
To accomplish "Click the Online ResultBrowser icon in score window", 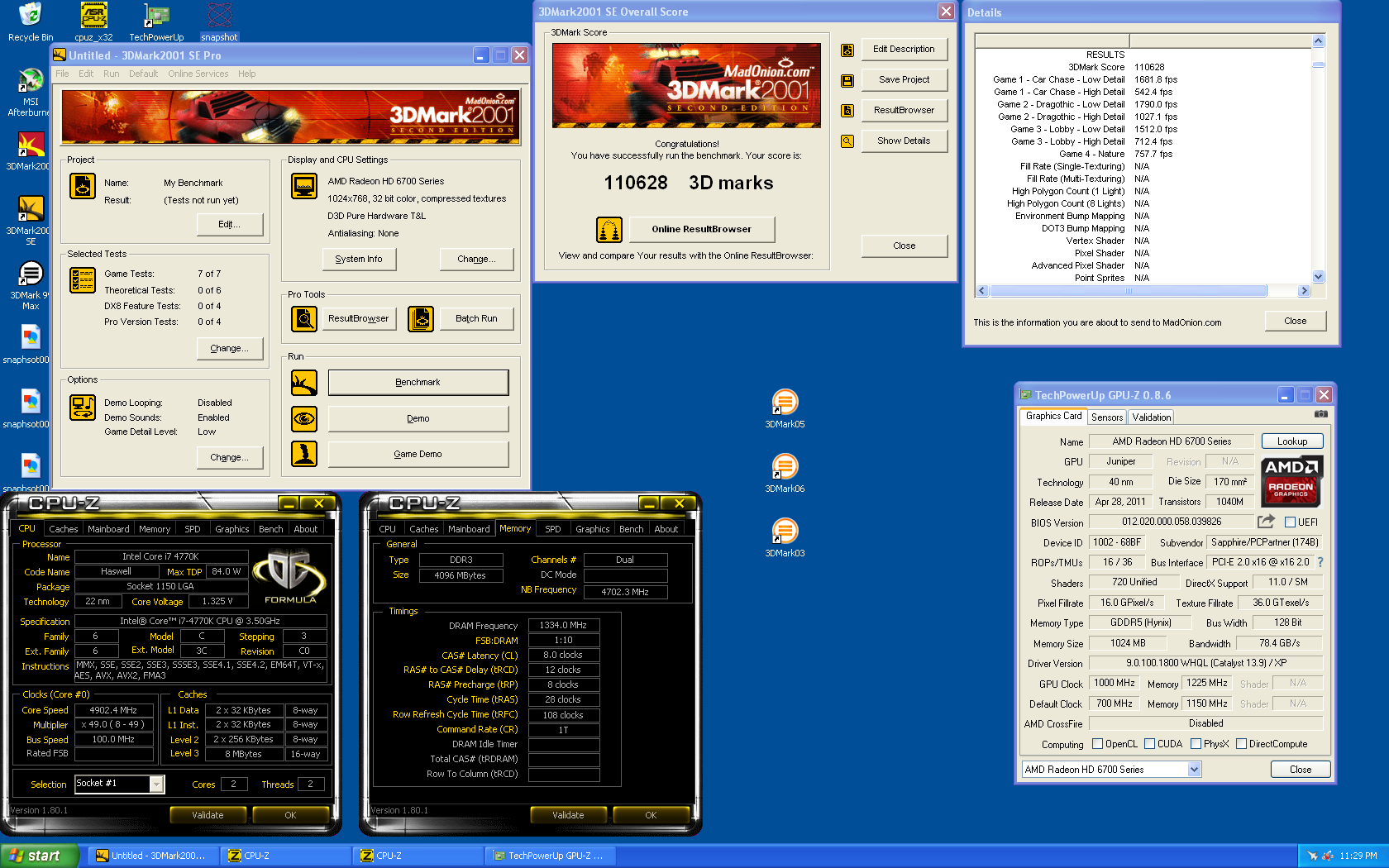I will point(609,229).
